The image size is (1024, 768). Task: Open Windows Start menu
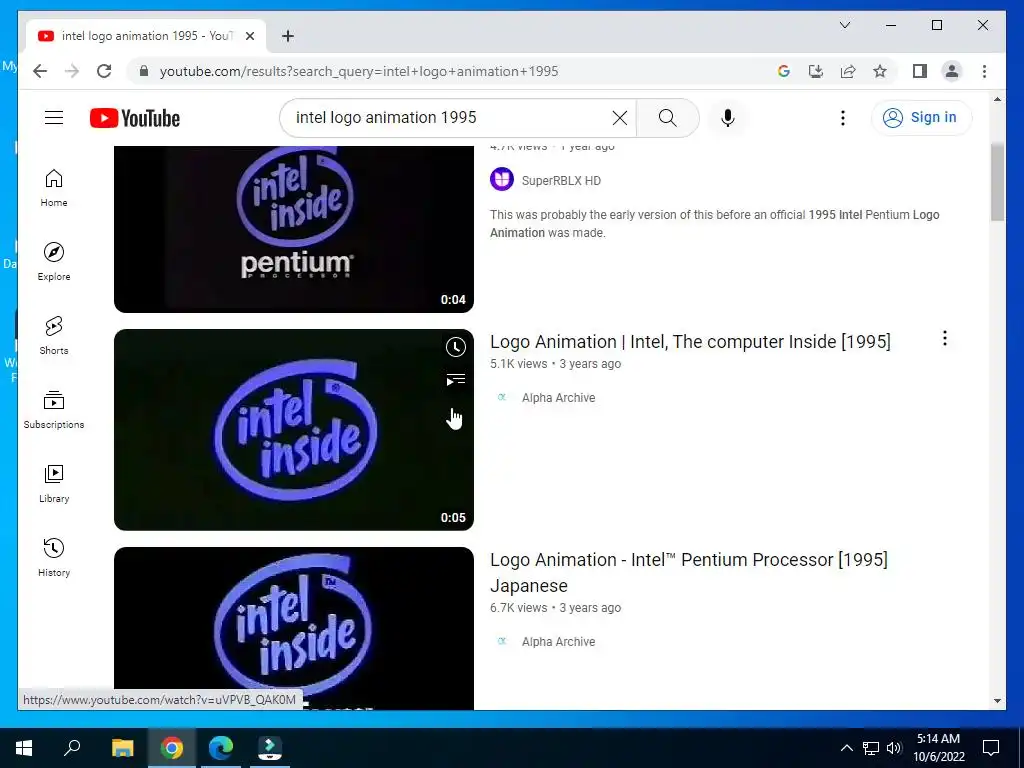[x=24, y=748]
